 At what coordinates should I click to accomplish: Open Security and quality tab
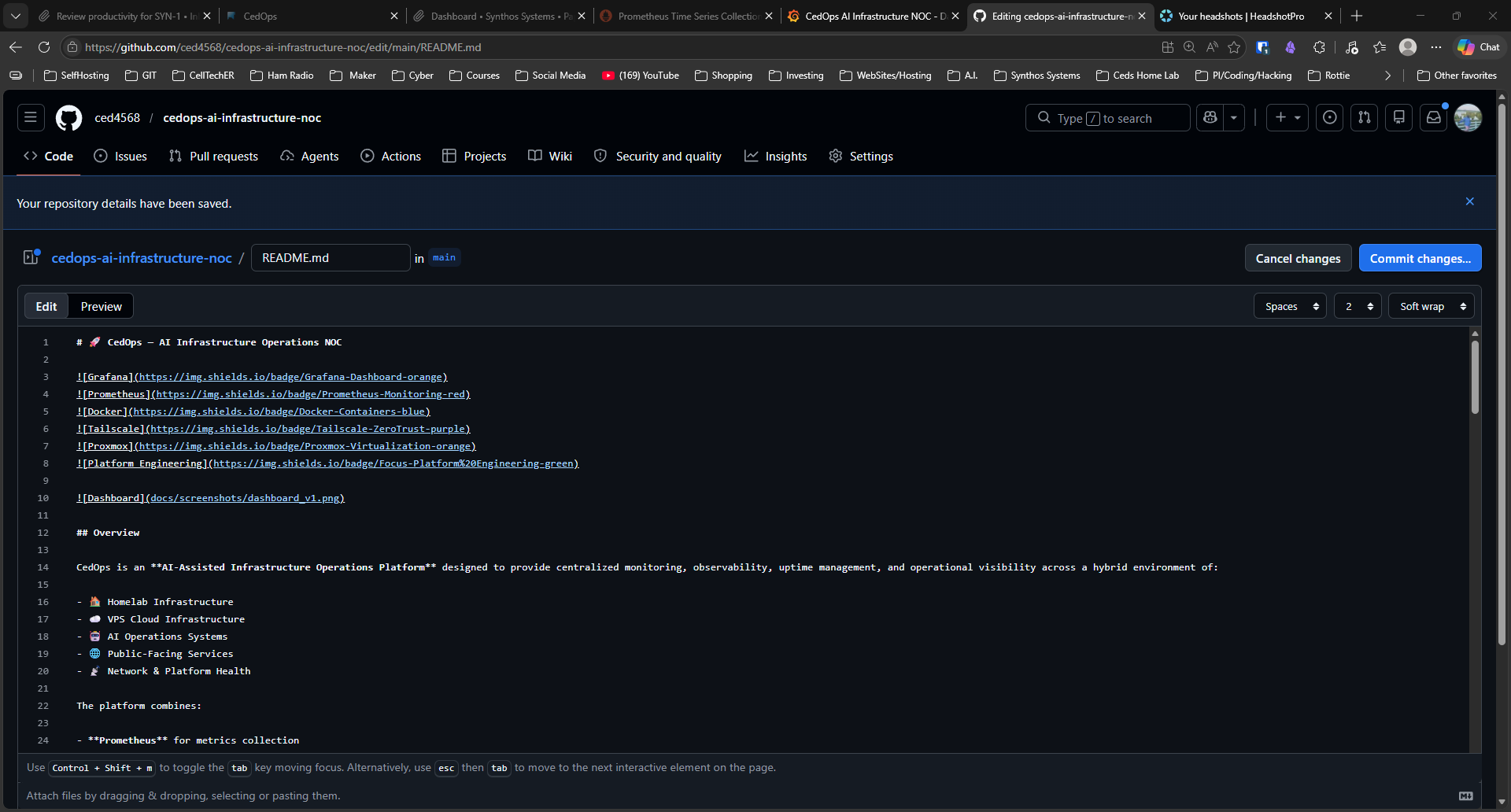(658, 156)
